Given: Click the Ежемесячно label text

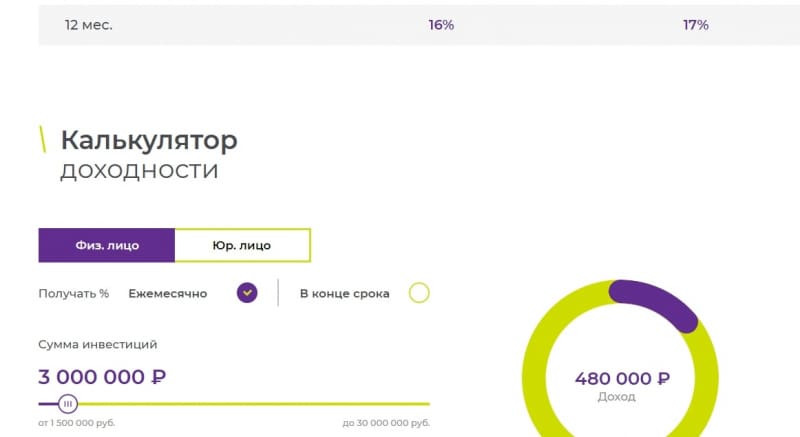Looking at the screenshot, I should pyautogui.click(x=168, y=294).
